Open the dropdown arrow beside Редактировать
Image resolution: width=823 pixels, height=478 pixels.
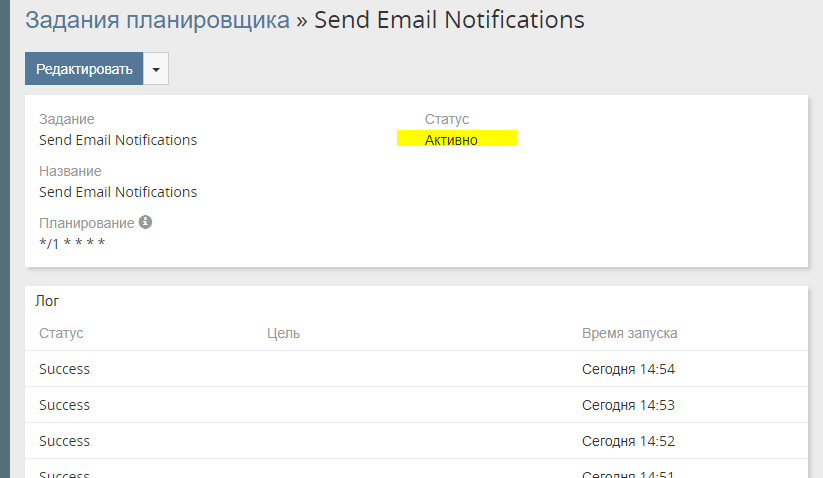pos(156,69)
